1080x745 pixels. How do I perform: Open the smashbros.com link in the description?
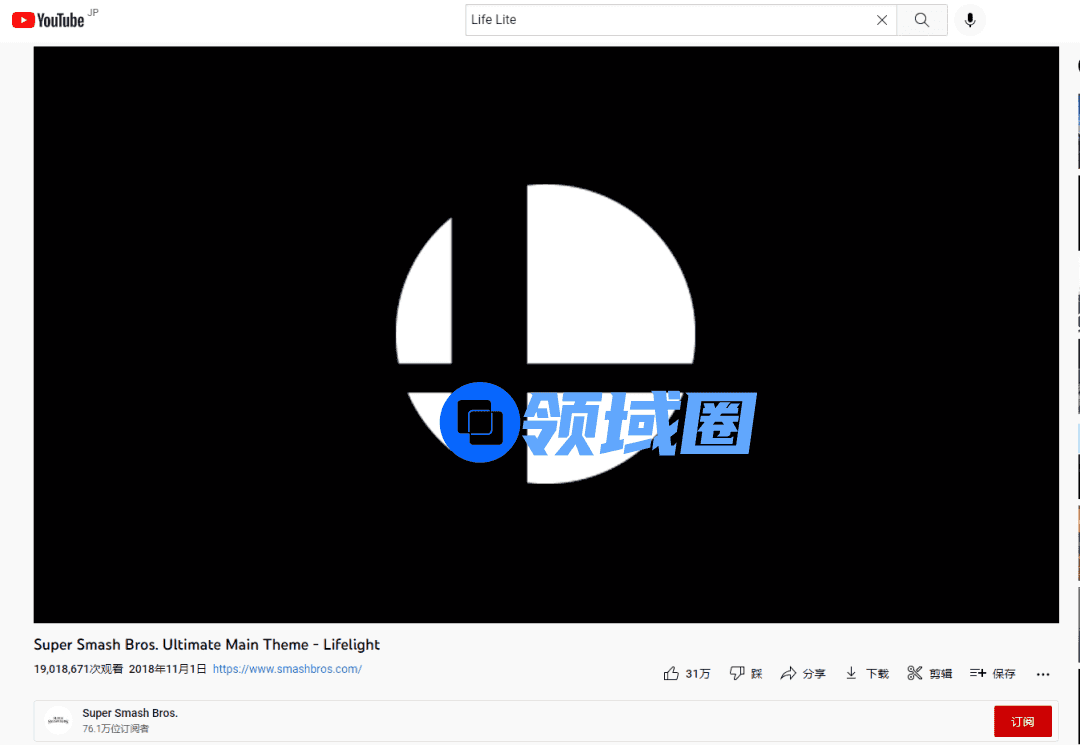pyautogui.click(x=287, y=669)
